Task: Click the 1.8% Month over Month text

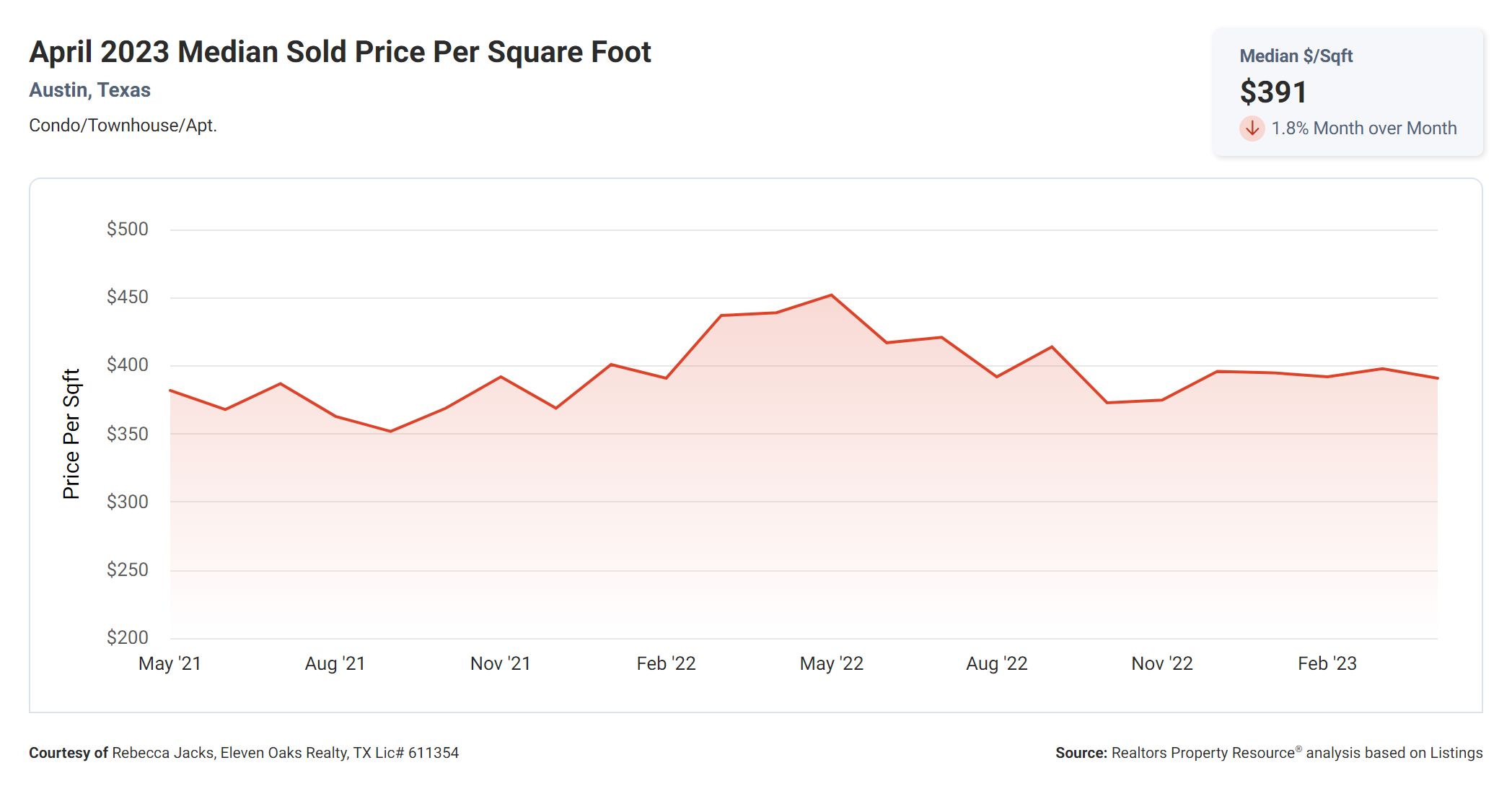Action: (1363, 128)
